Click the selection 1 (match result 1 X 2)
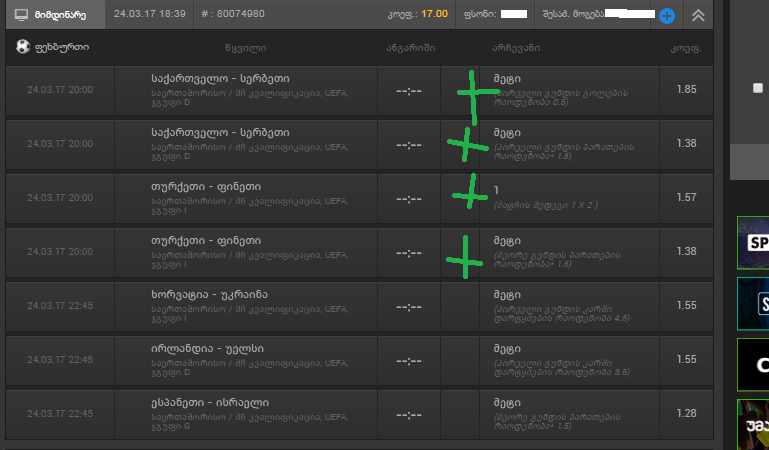The height and width of the screenshot is (450, 769). 496,190
